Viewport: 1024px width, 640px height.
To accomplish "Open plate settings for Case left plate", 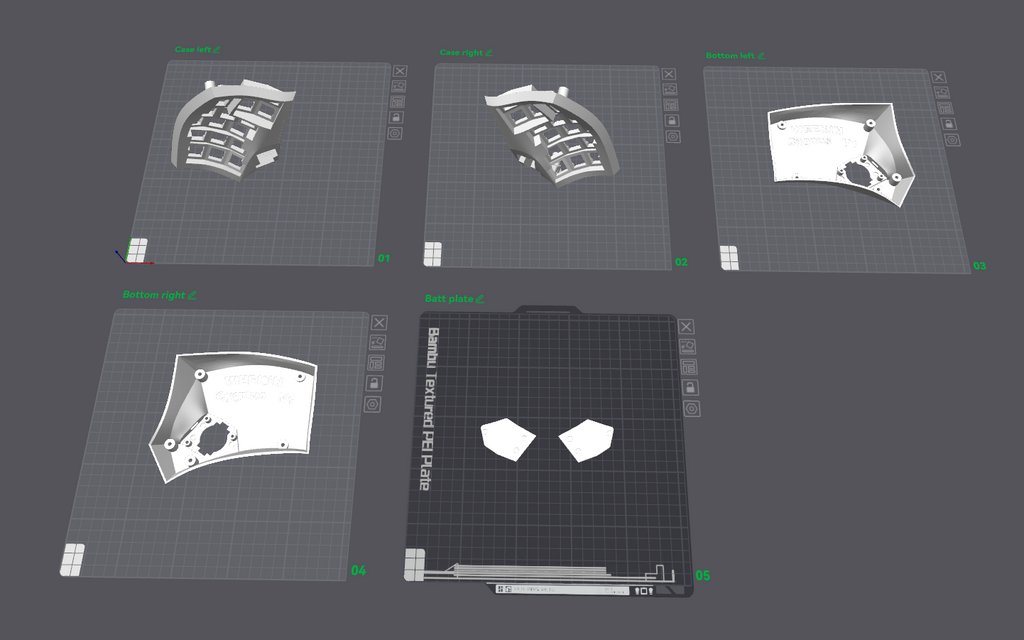I will click(394, 133).
